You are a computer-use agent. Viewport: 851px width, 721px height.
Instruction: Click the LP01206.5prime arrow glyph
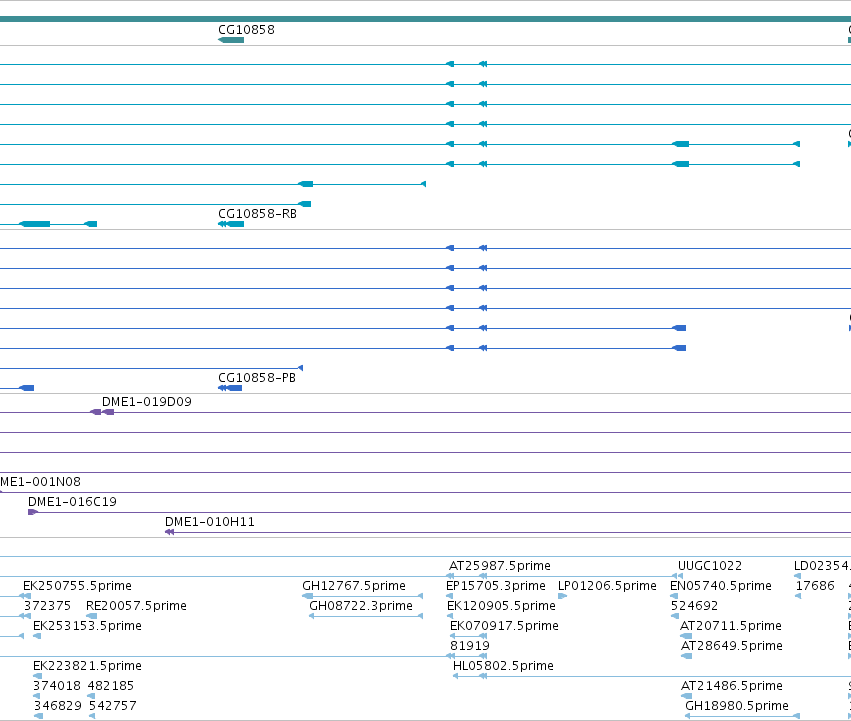tap(562, 596)
